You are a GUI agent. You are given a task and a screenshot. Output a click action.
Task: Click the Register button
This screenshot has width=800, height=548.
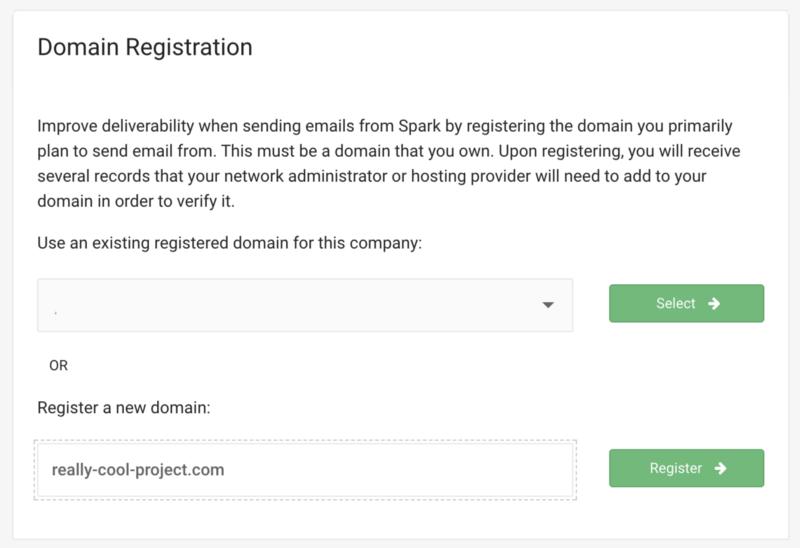[686, 468]
